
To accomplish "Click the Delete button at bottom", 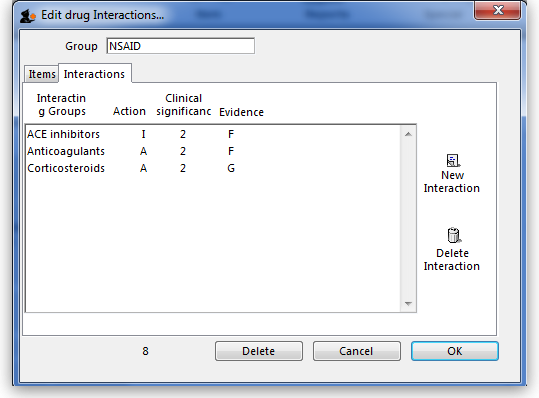I will 259,351.
